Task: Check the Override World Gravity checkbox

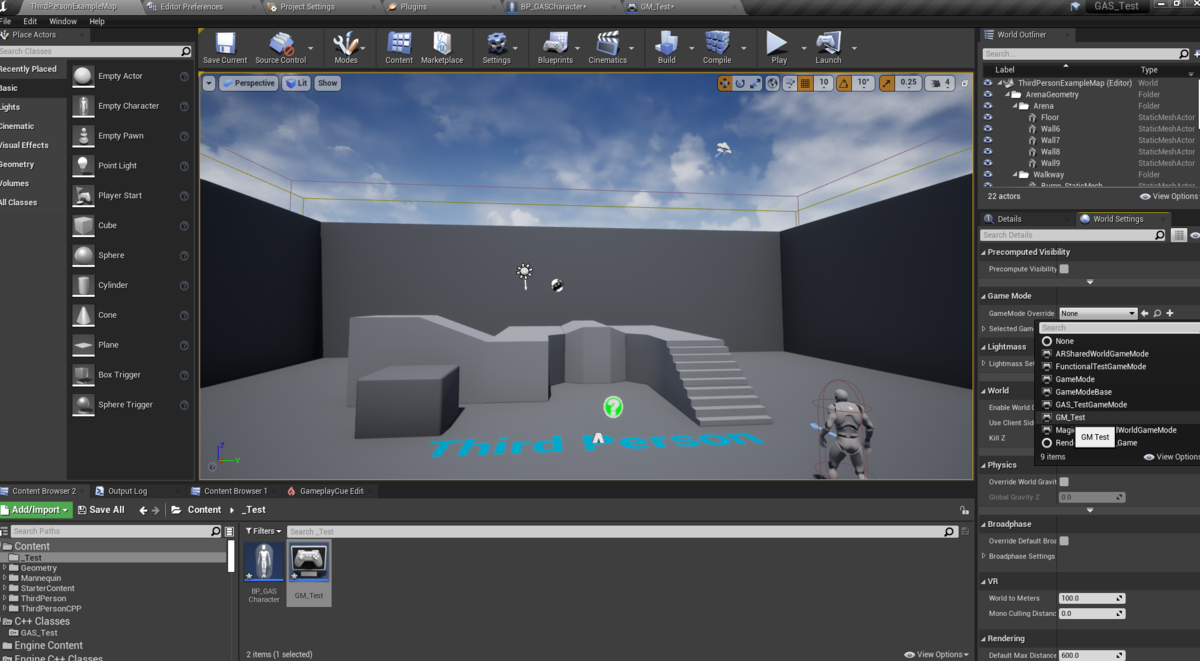Action: pos(1064,482)
